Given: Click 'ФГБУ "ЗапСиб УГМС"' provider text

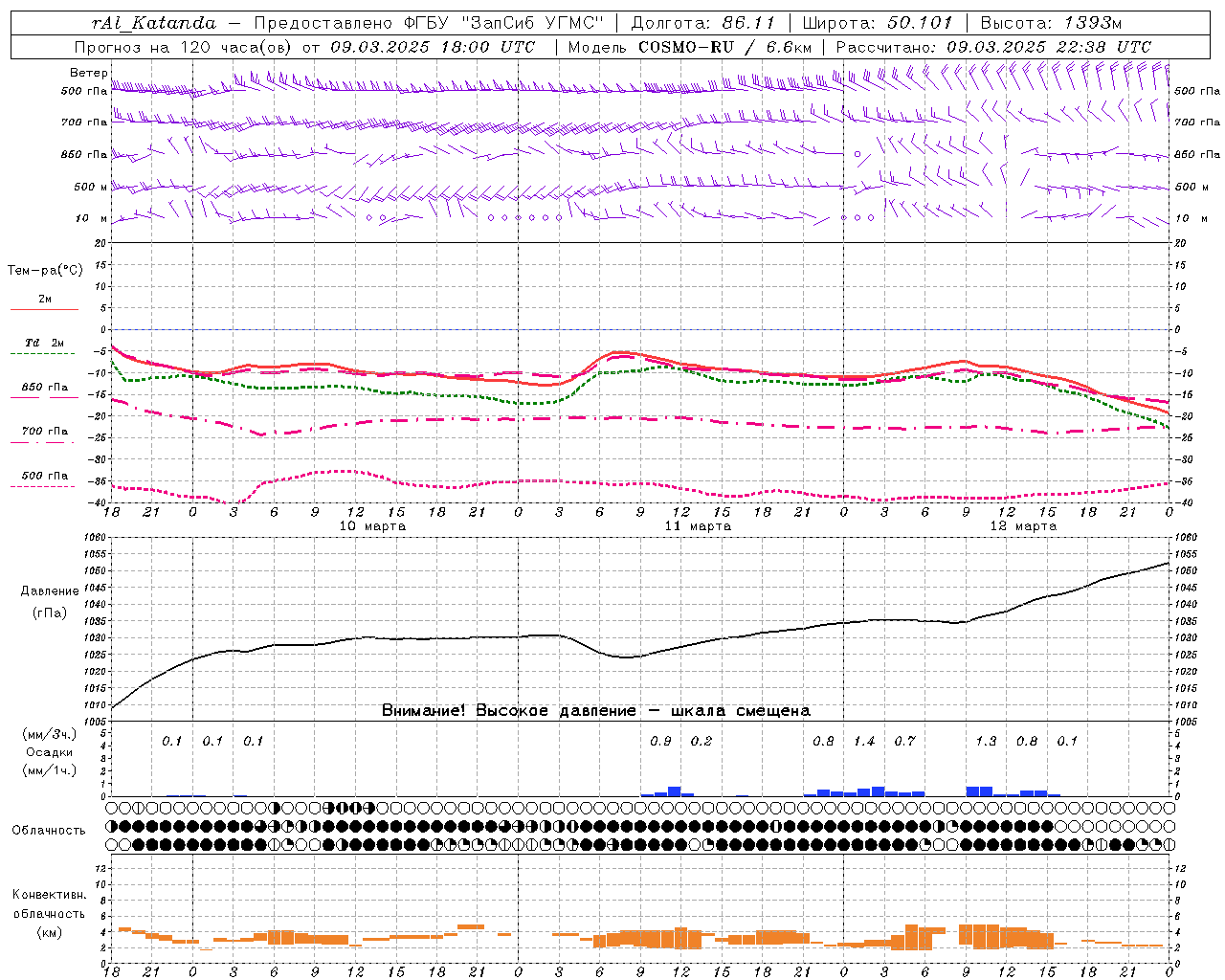Looking at the screenshot, I should pos(501,23).
